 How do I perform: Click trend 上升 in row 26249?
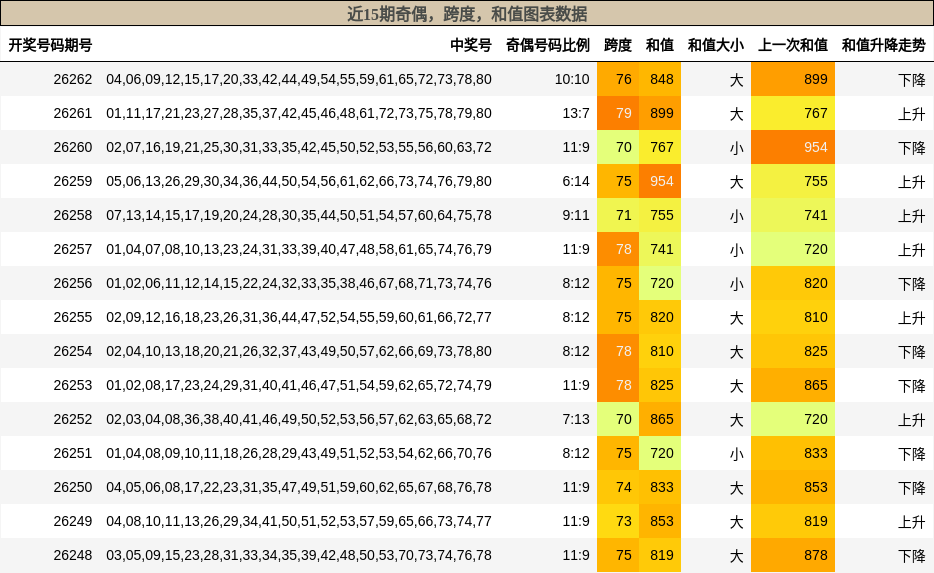911,521
